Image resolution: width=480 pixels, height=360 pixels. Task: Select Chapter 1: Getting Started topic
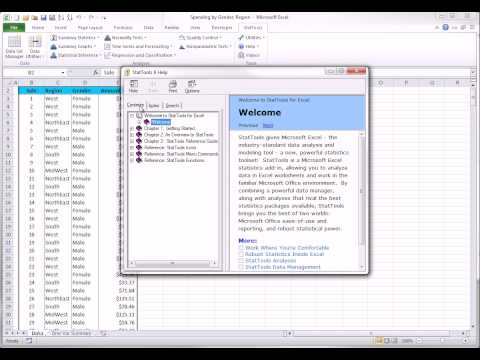coord(169,128)
